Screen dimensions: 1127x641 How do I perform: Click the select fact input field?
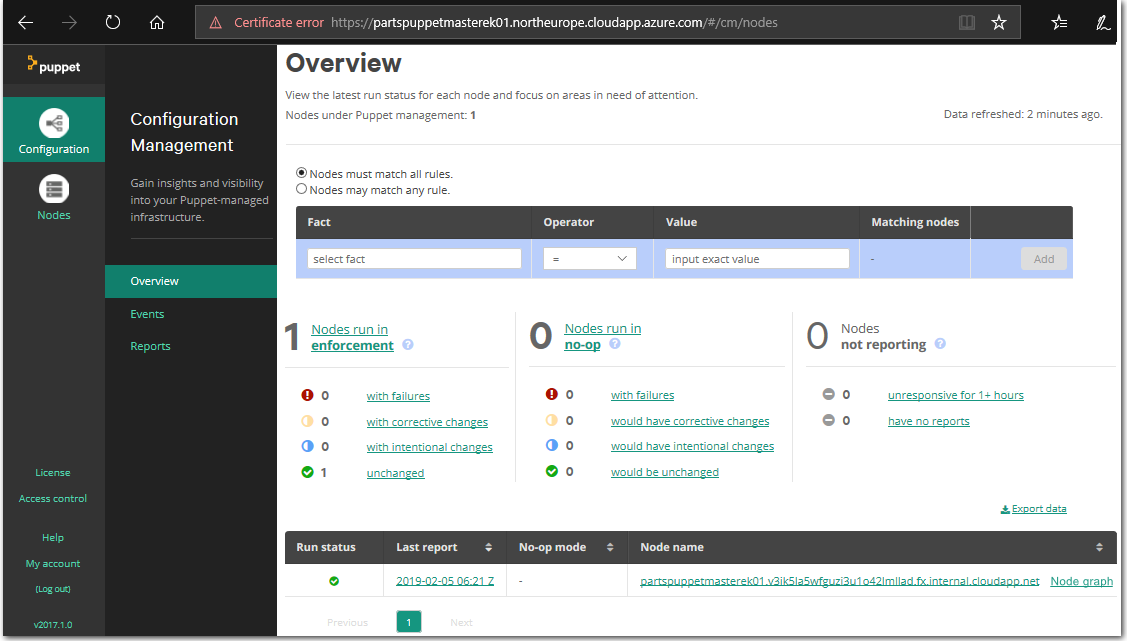[x=414, y=259]
